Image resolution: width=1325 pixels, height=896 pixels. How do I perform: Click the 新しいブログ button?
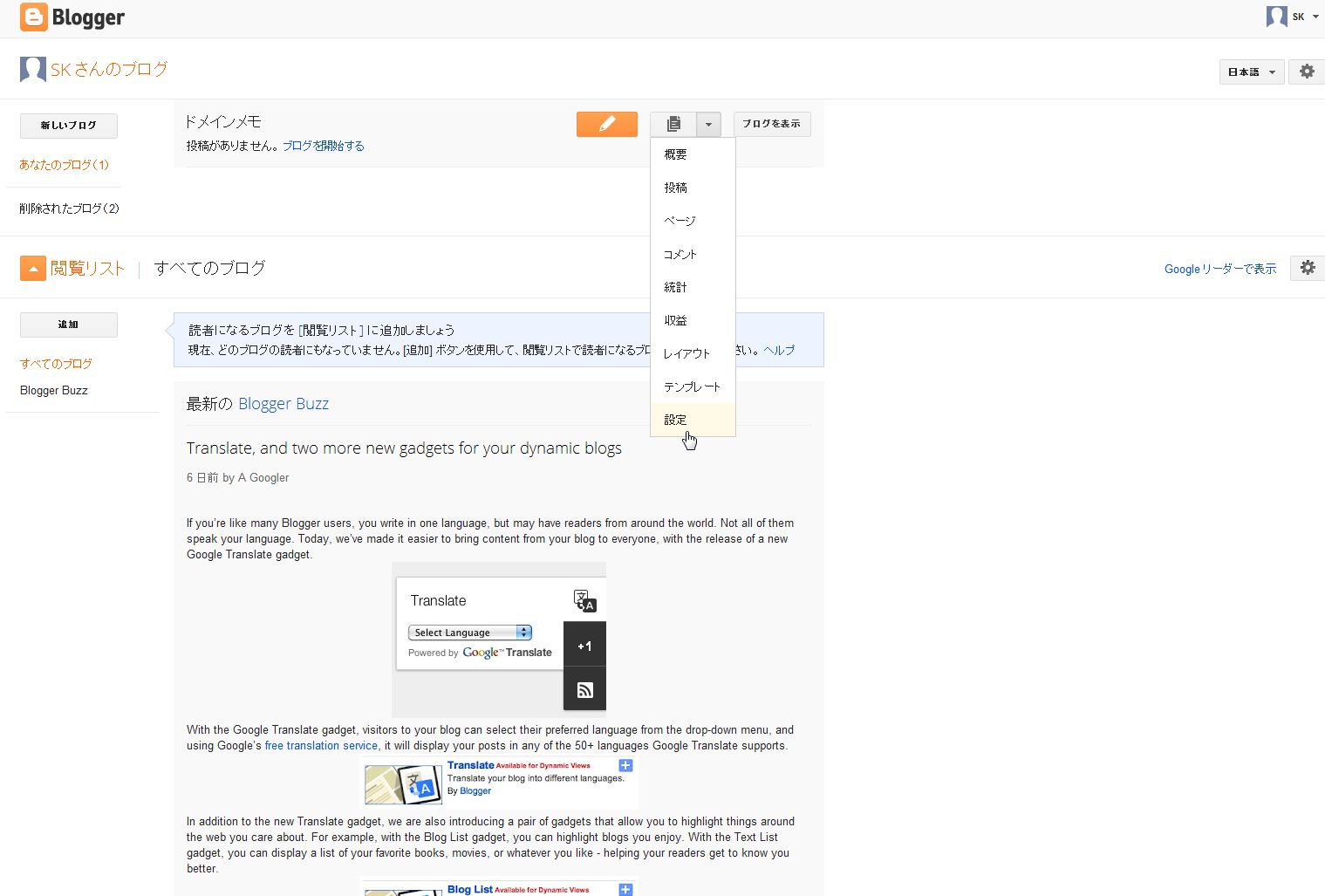[x=68, y=126]
